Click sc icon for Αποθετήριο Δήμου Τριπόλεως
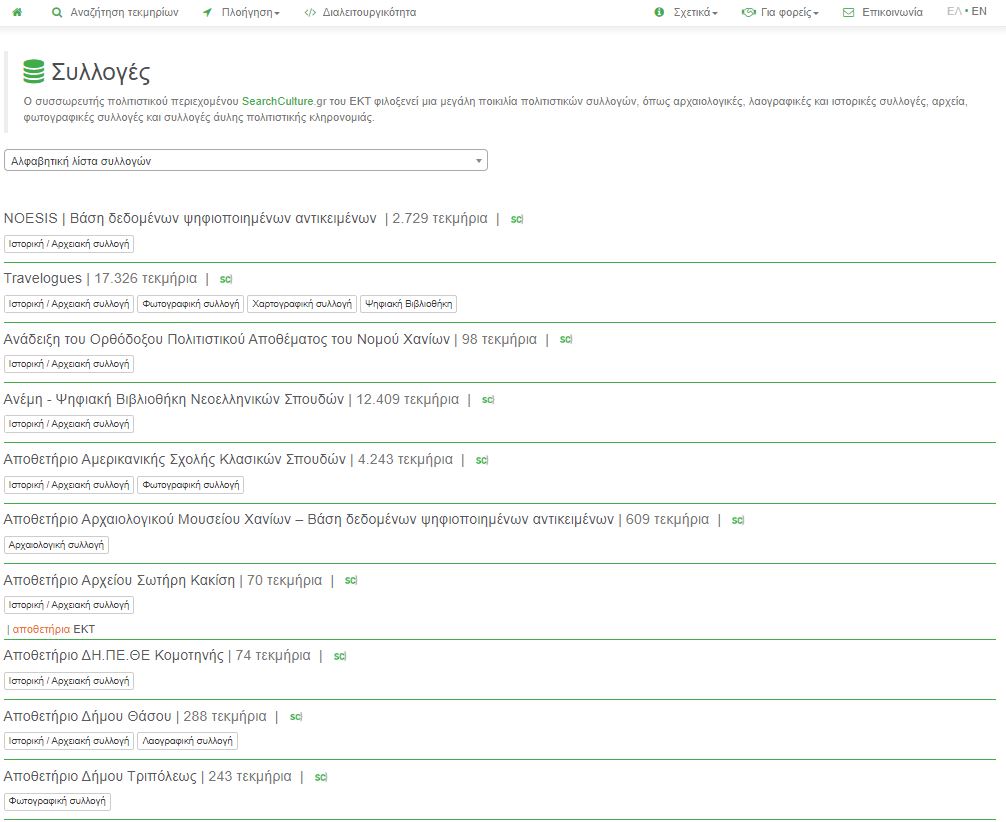This screenshot has height=822, width=1006. tap(320, 777)
